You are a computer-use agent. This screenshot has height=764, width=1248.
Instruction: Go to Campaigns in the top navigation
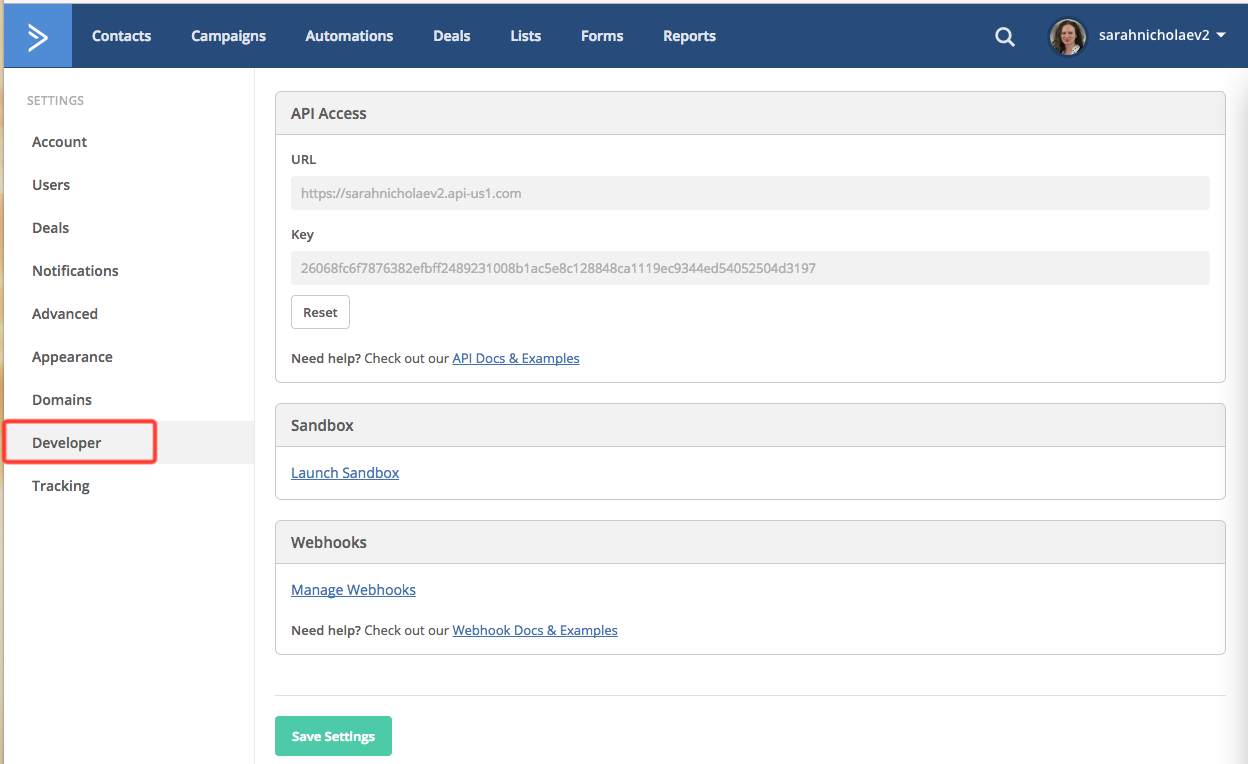click(x=228, y=36)
